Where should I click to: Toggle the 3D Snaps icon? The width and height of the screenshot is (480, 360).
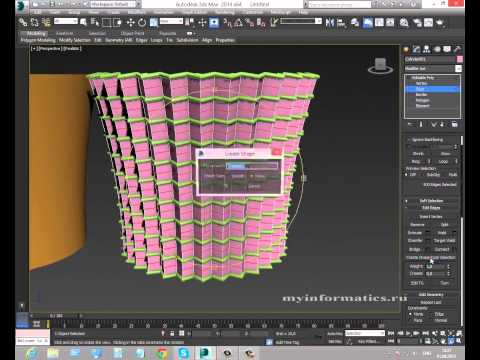coord(228,22)
